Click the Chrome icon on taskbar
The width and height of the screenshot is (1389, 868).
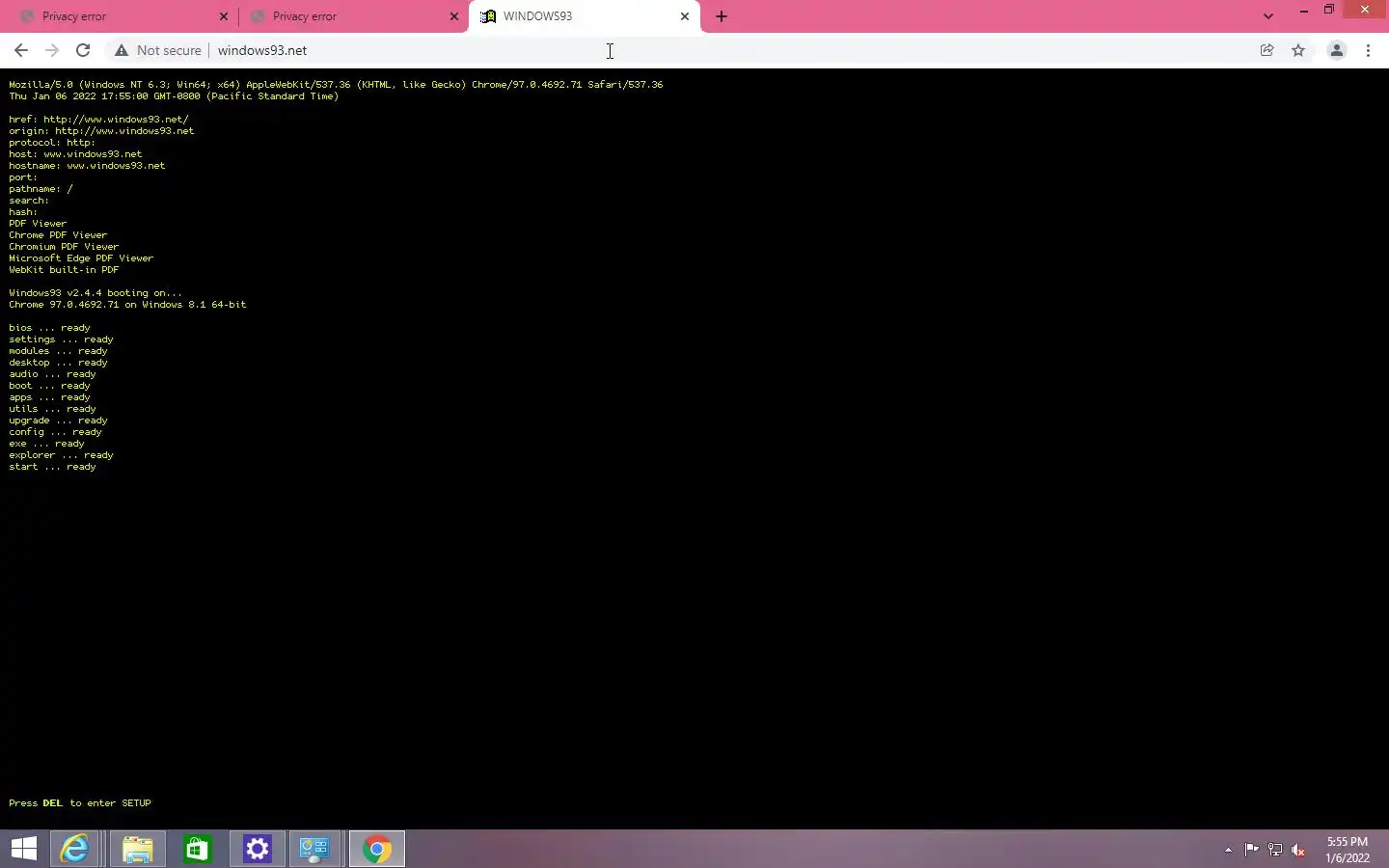(x=377, y=849)
